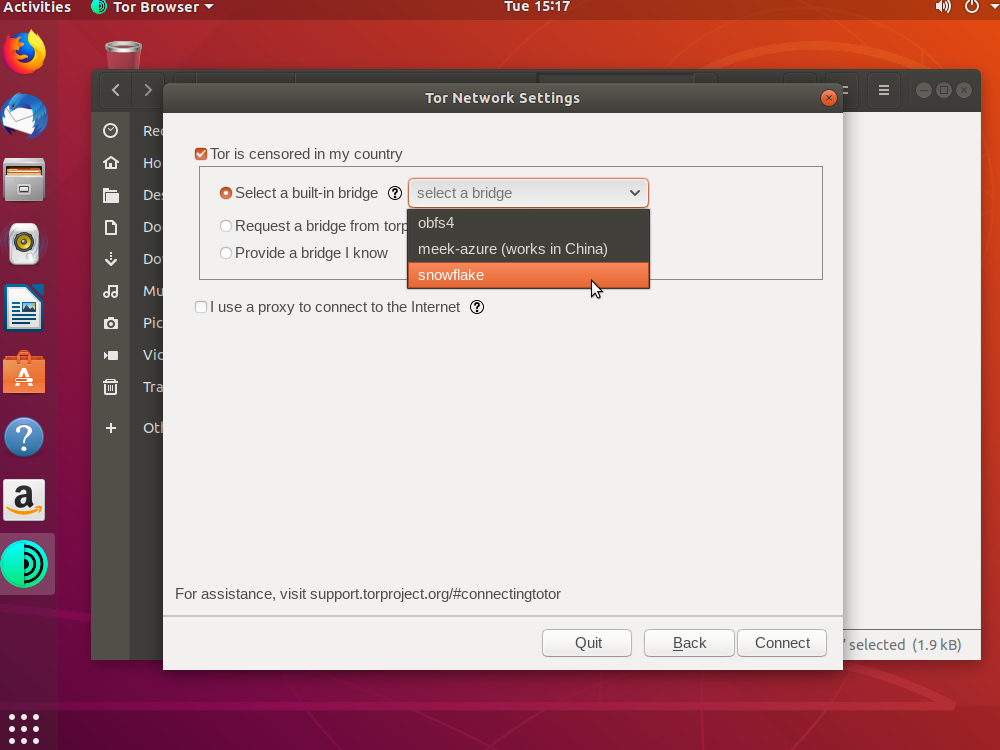Image resolution: width=1000 pixels, height=750 pixels.
Task: Choose Provide a bridge I know
Action: 226,253
